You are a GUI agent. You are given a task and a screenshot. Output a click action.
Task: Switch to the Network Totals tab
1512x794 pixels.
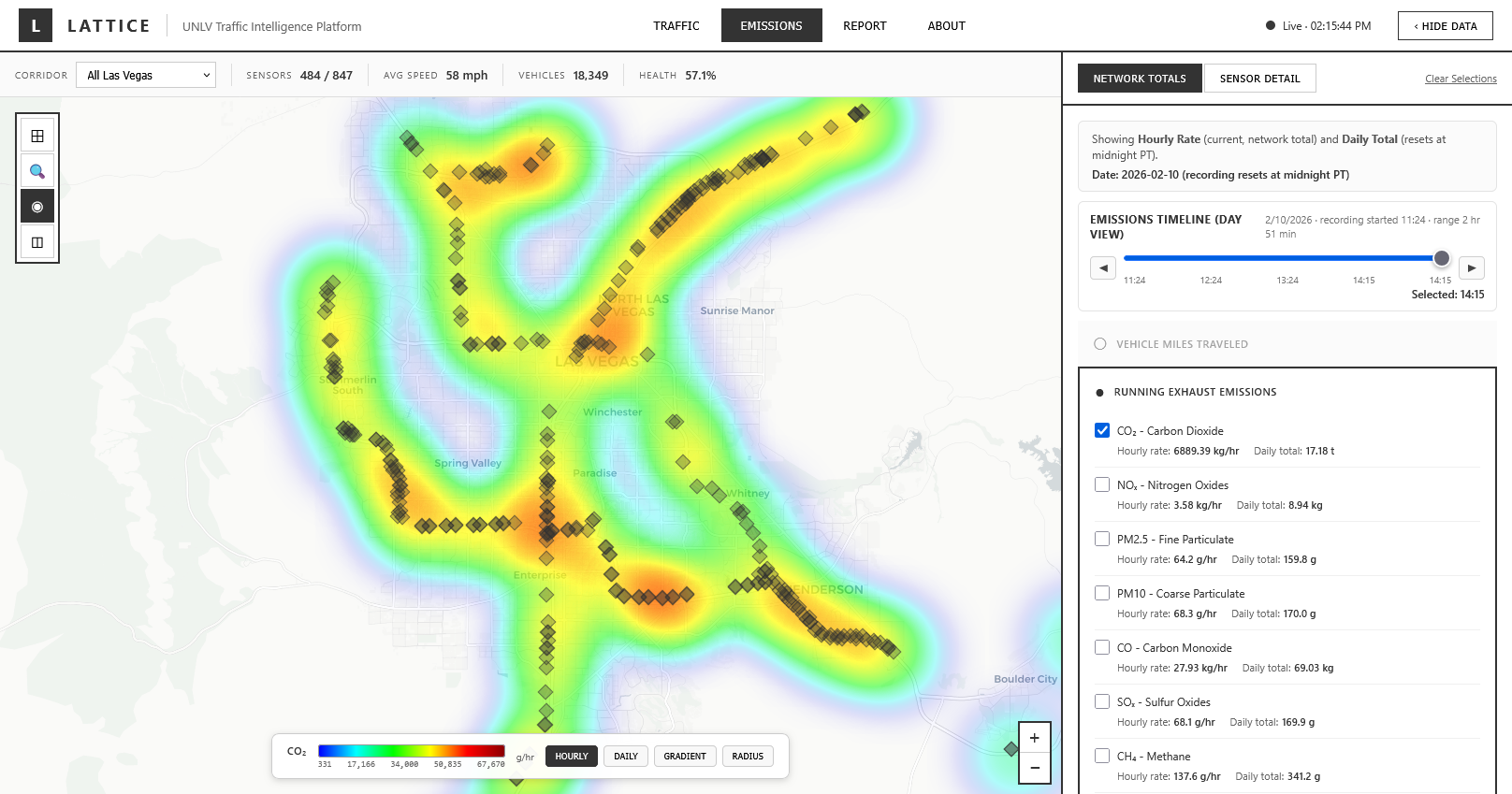1140,79
